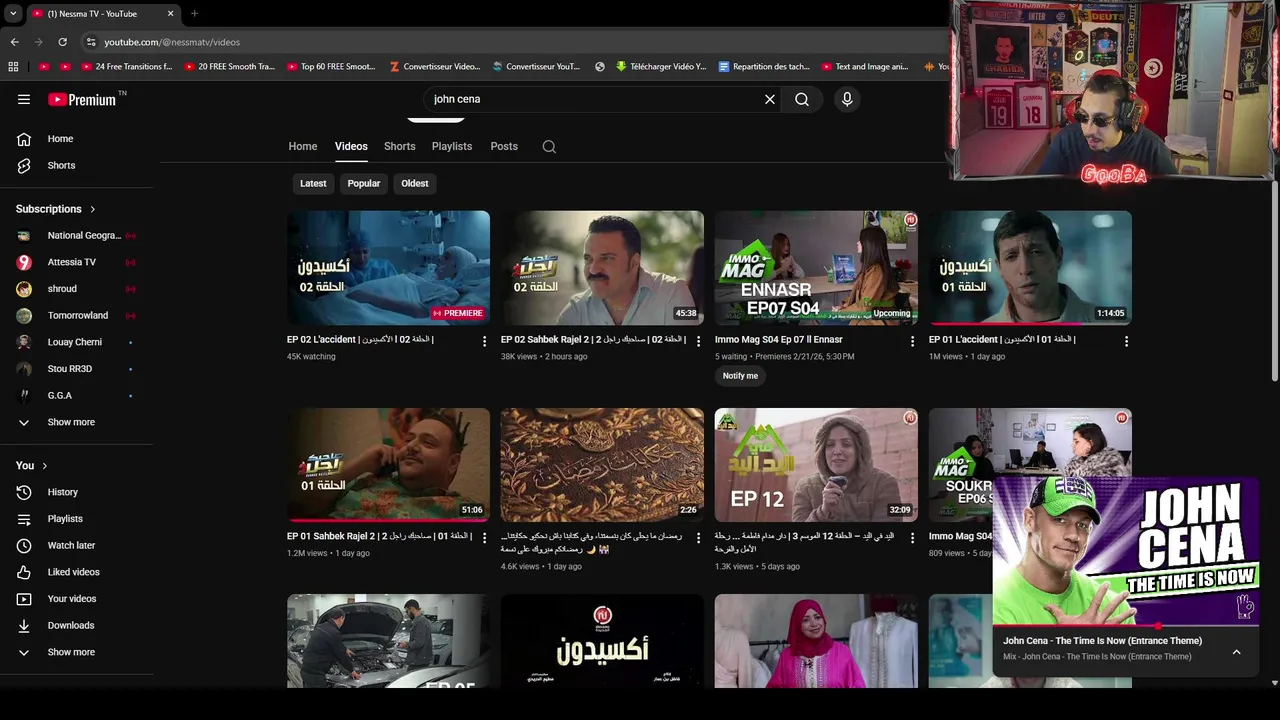Open Shorts in the sidebar
This screenshot has height=720, width=1280.
point(61,165)
